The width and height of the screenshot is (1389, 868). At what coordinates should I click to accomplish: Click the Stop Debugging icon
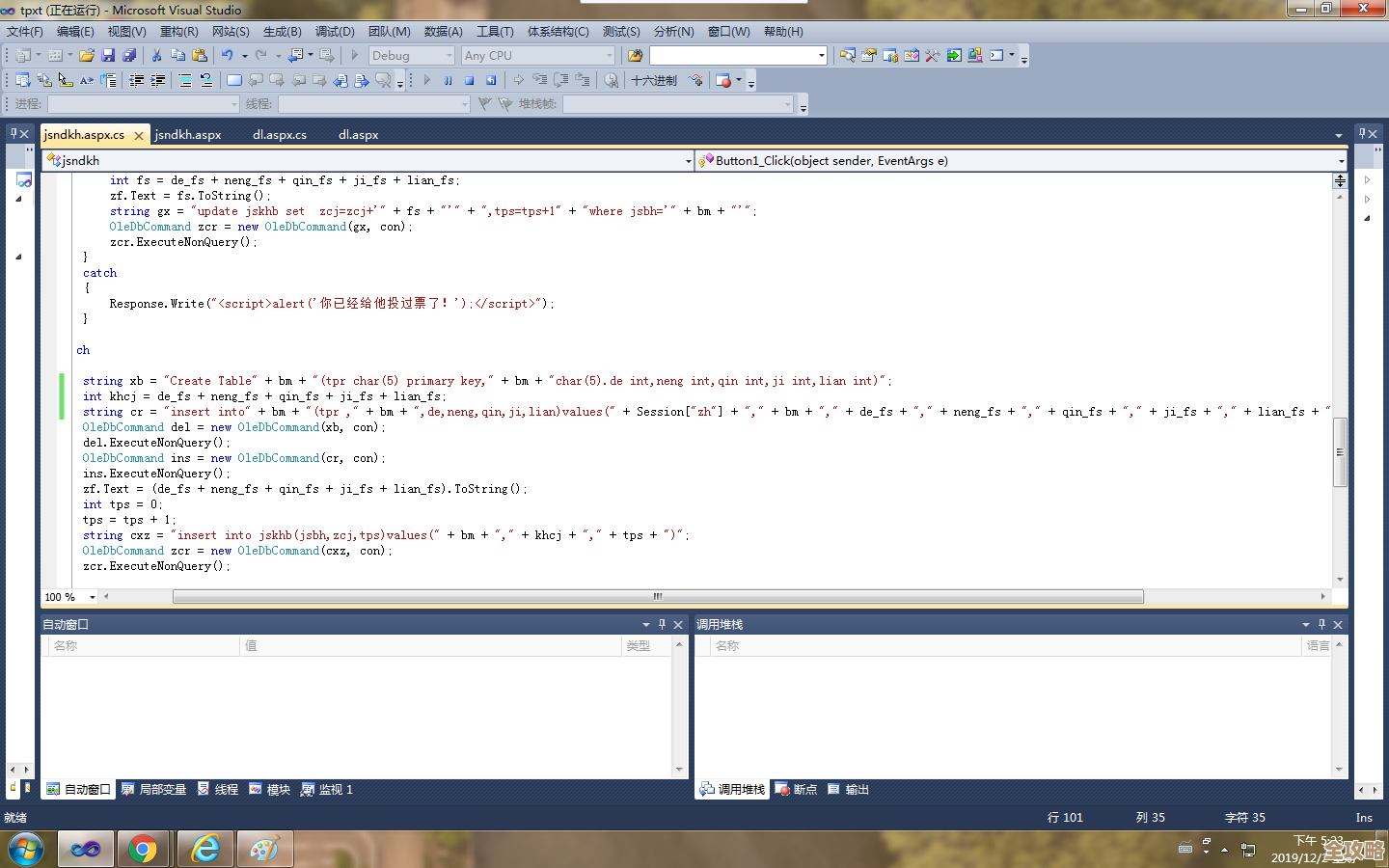click(x=471, y=80)
